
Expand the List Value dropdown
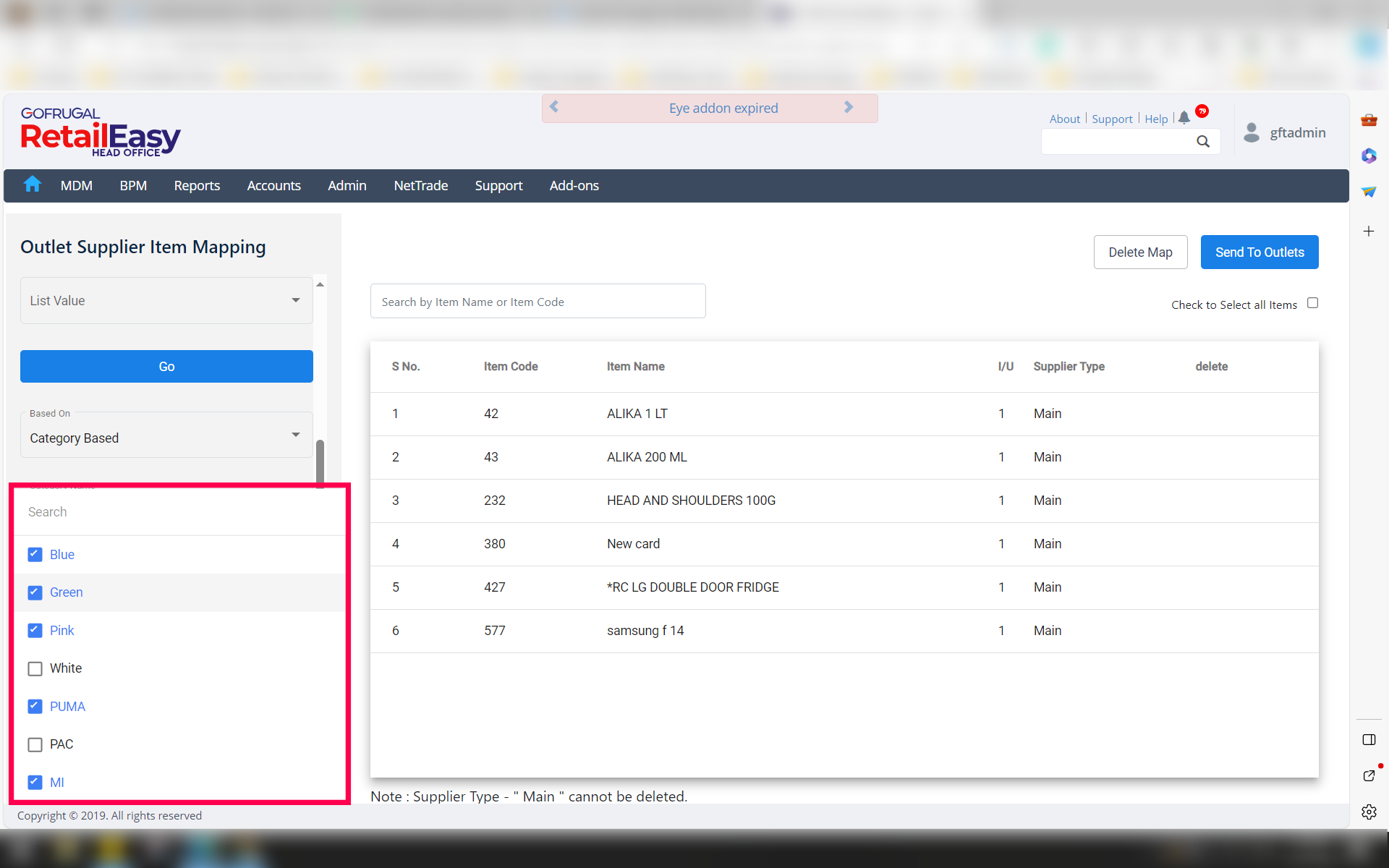pyautogui.click(x=166, y=300)
